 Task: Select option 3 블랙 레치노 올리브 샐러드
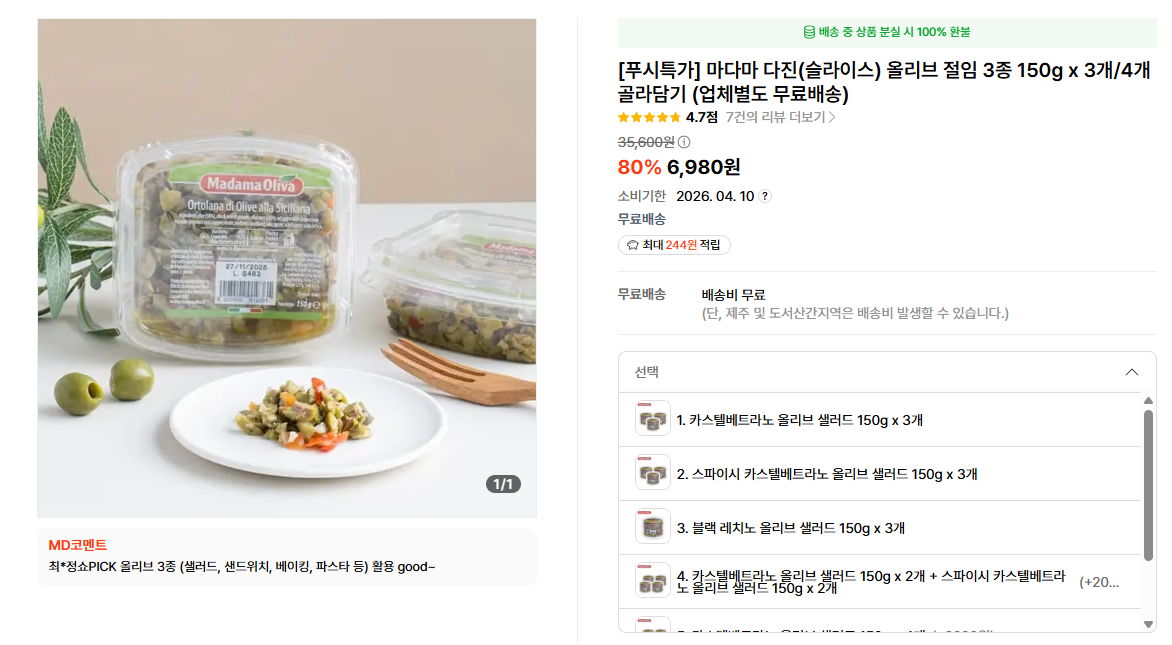880,528
